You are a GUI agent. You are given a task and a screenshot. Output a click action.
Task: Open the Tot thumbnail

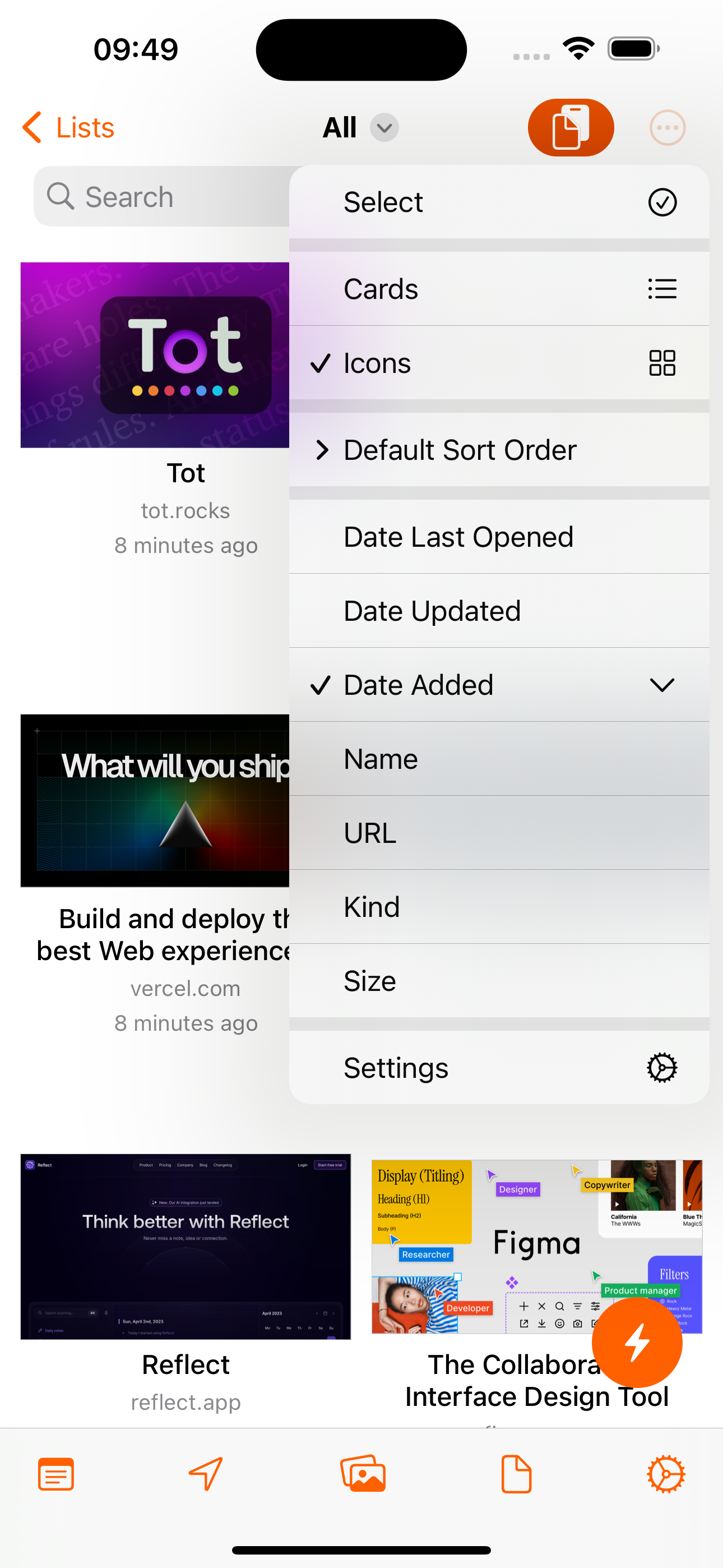(155, 355)
